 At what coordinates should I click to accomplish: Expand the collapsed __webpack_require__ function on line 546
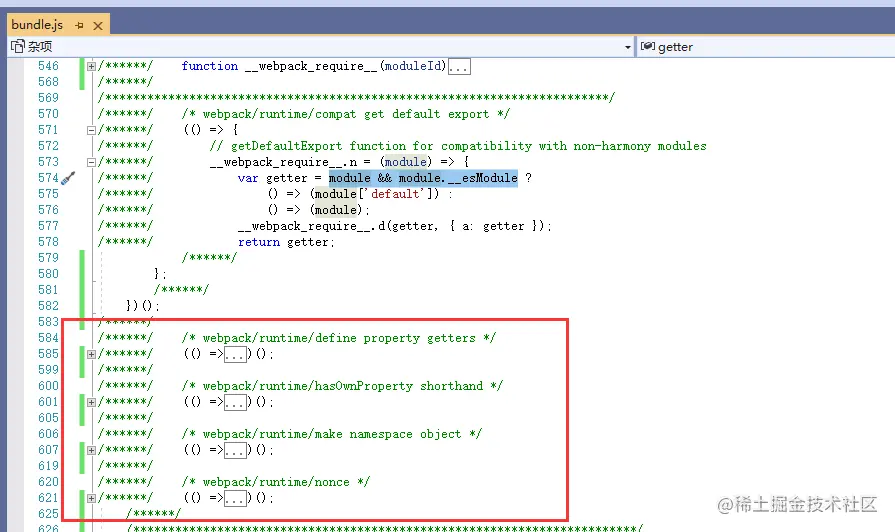click(91, 66)
